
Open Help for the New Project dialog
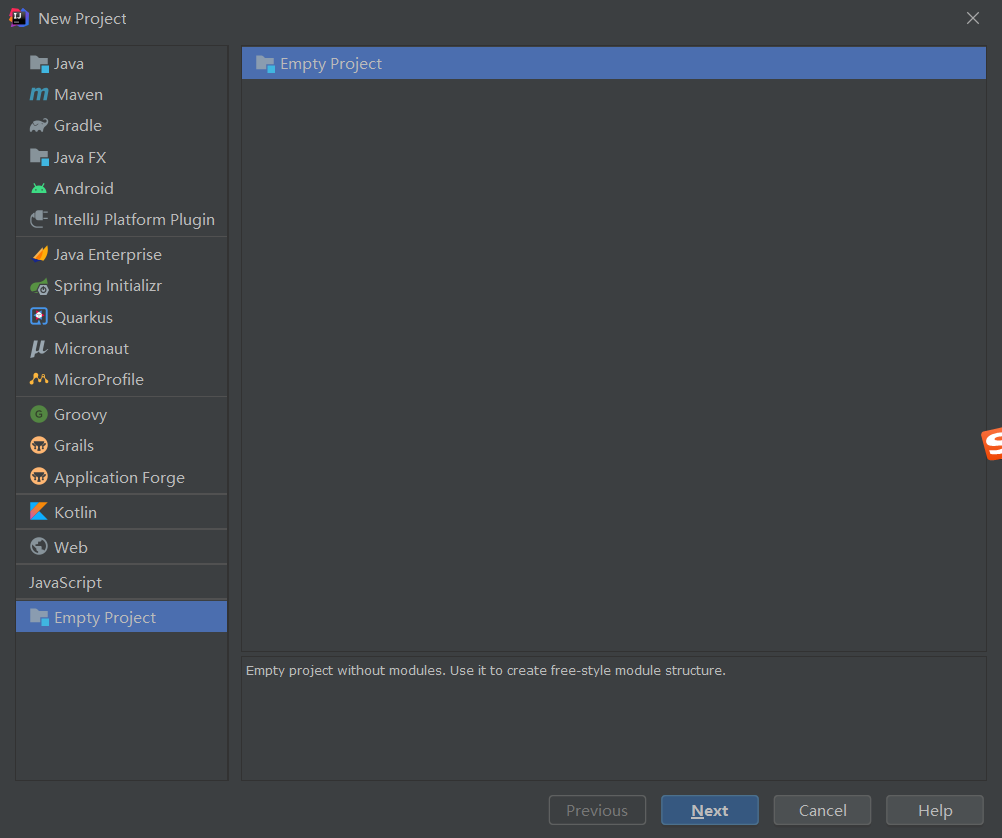point(934,810)
